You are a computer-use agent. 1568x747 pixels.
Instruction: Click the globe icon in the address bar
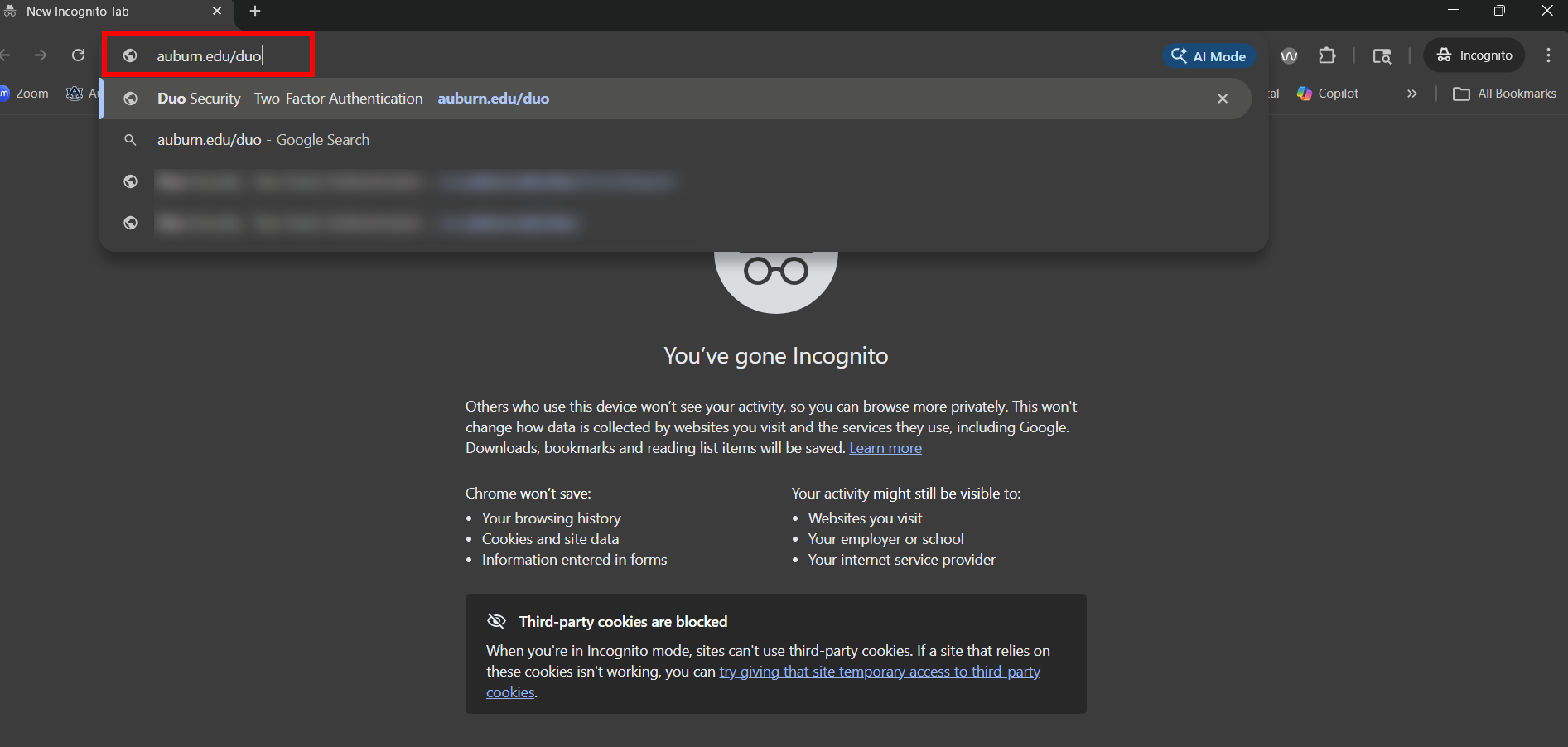pos(130,55)
